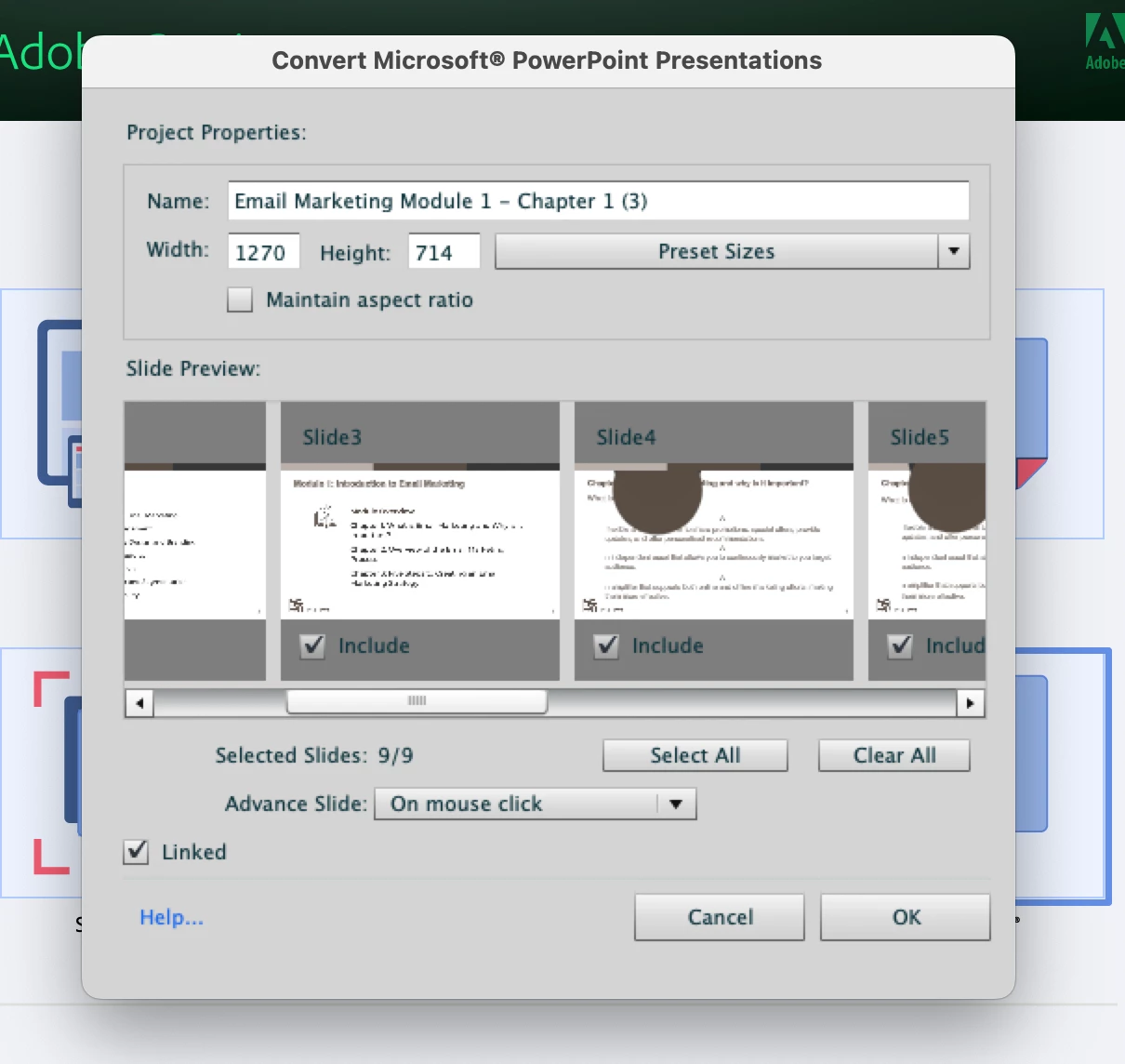Viewport: 1125px width, 1064px height.
Task: Click the Height value field
Action: coord(444,251)
